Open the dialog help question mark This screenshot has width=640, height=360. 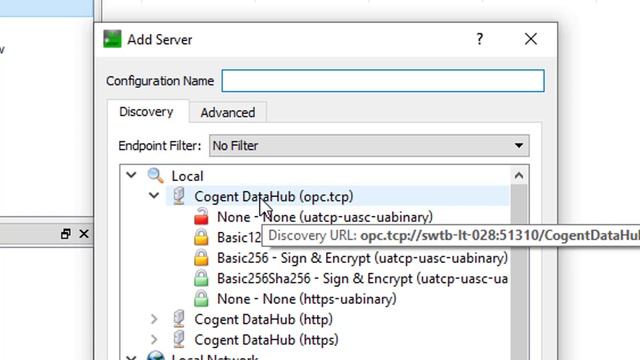point(480,39)
